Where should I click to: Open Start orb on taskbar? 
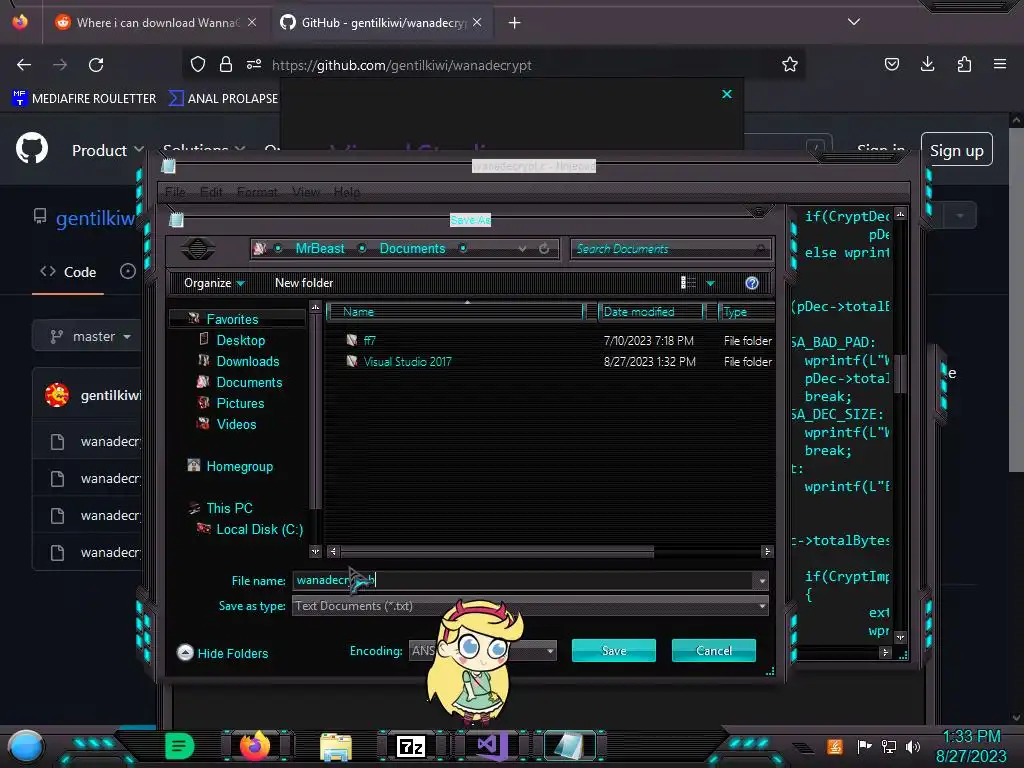pos(26,747)
